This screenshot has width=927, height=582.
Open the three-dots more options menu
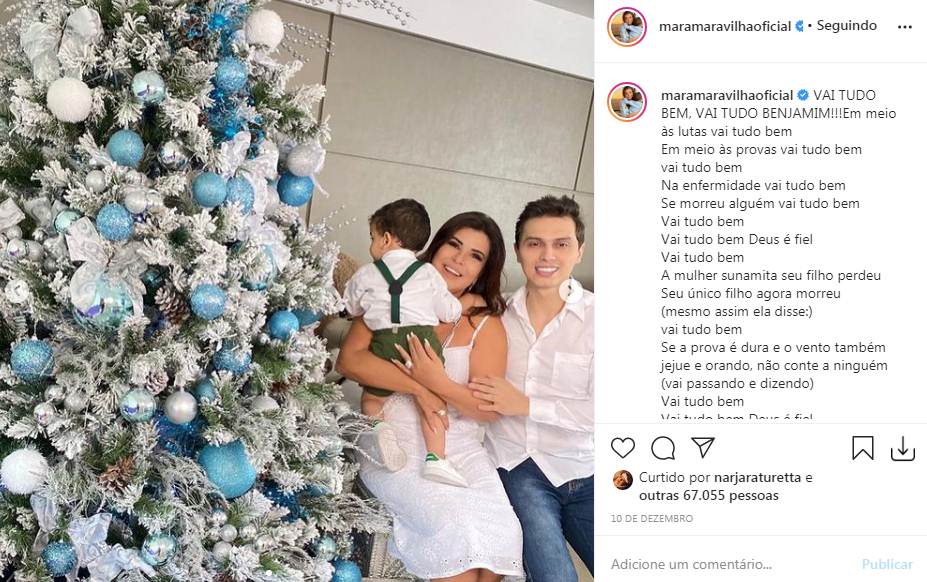point(905,27)
